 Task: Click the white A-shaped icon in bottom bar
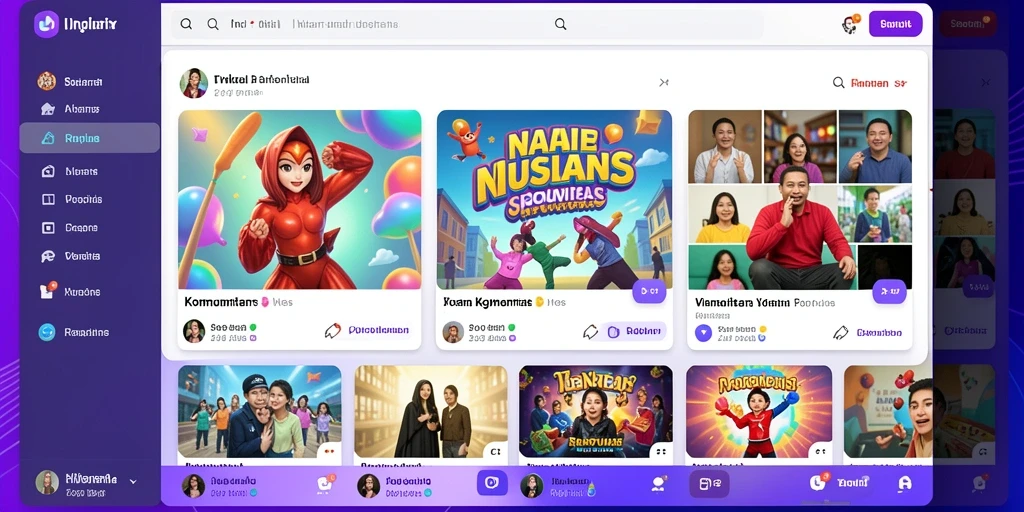pyautogui.click(x=904, y=483)
